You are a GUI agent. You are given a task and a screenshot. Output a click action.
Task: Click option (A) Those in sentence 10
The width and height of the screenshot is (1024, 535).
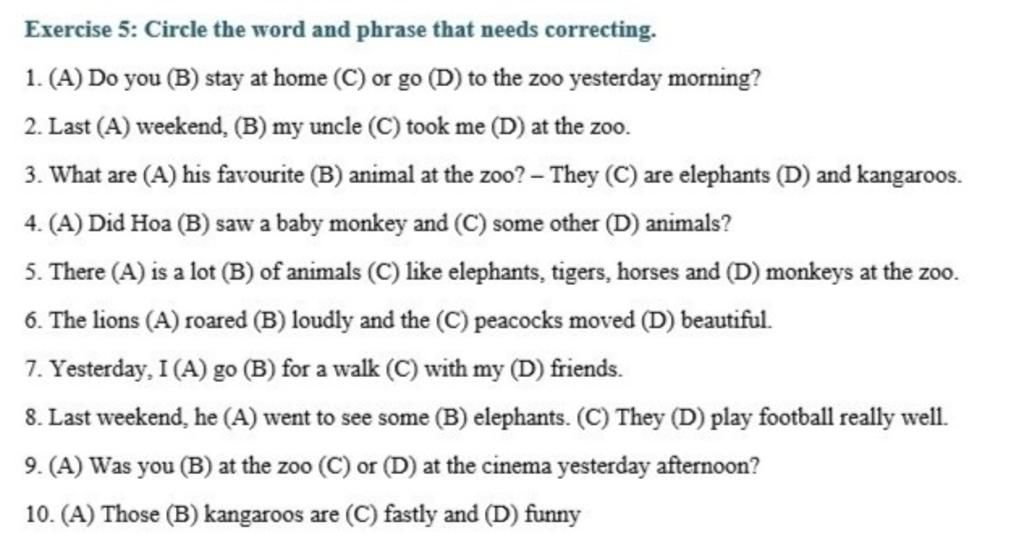pyautogui.click(x=102, y=515)
